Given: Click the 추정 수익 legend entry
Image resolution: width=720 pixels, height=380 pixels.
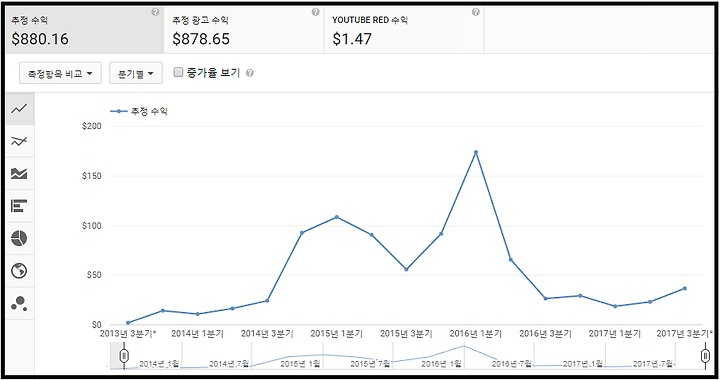Looking at the screenshot, I should pyautogui.click(x=139, y=111).
